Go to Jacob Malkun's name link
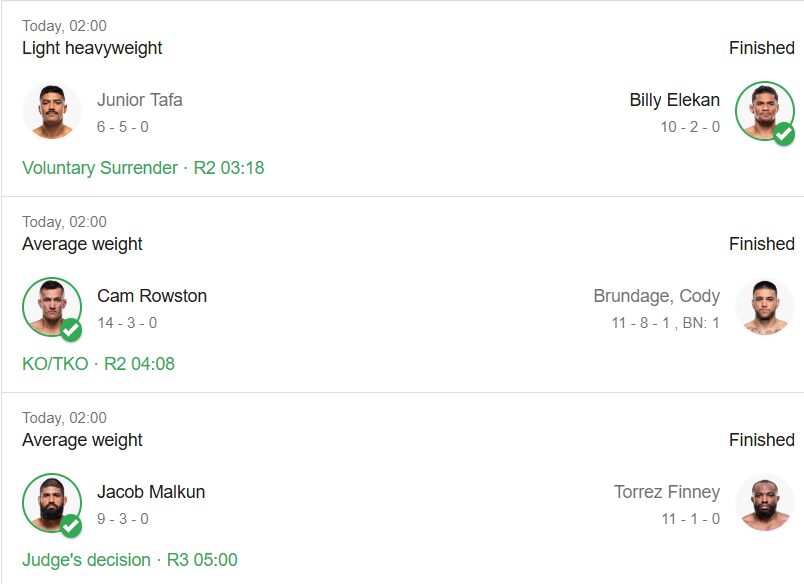 pos(151,492)
